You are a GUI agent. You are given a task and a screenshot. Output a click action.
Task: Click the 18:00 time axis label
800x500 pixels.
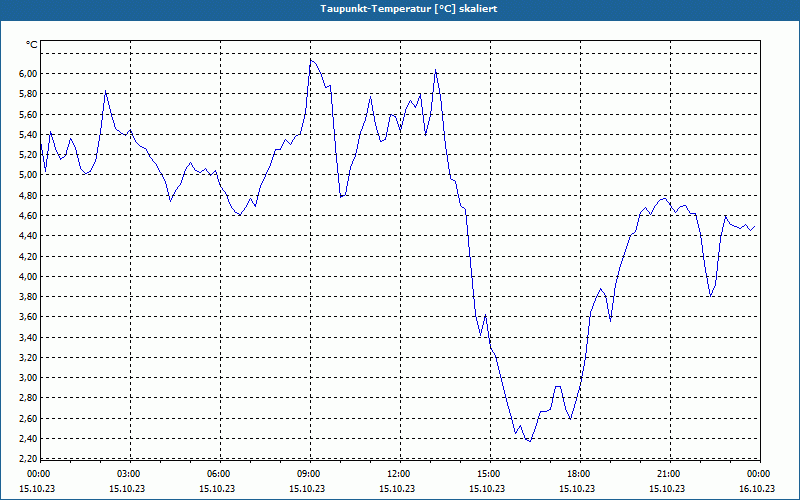coord(580,474)
